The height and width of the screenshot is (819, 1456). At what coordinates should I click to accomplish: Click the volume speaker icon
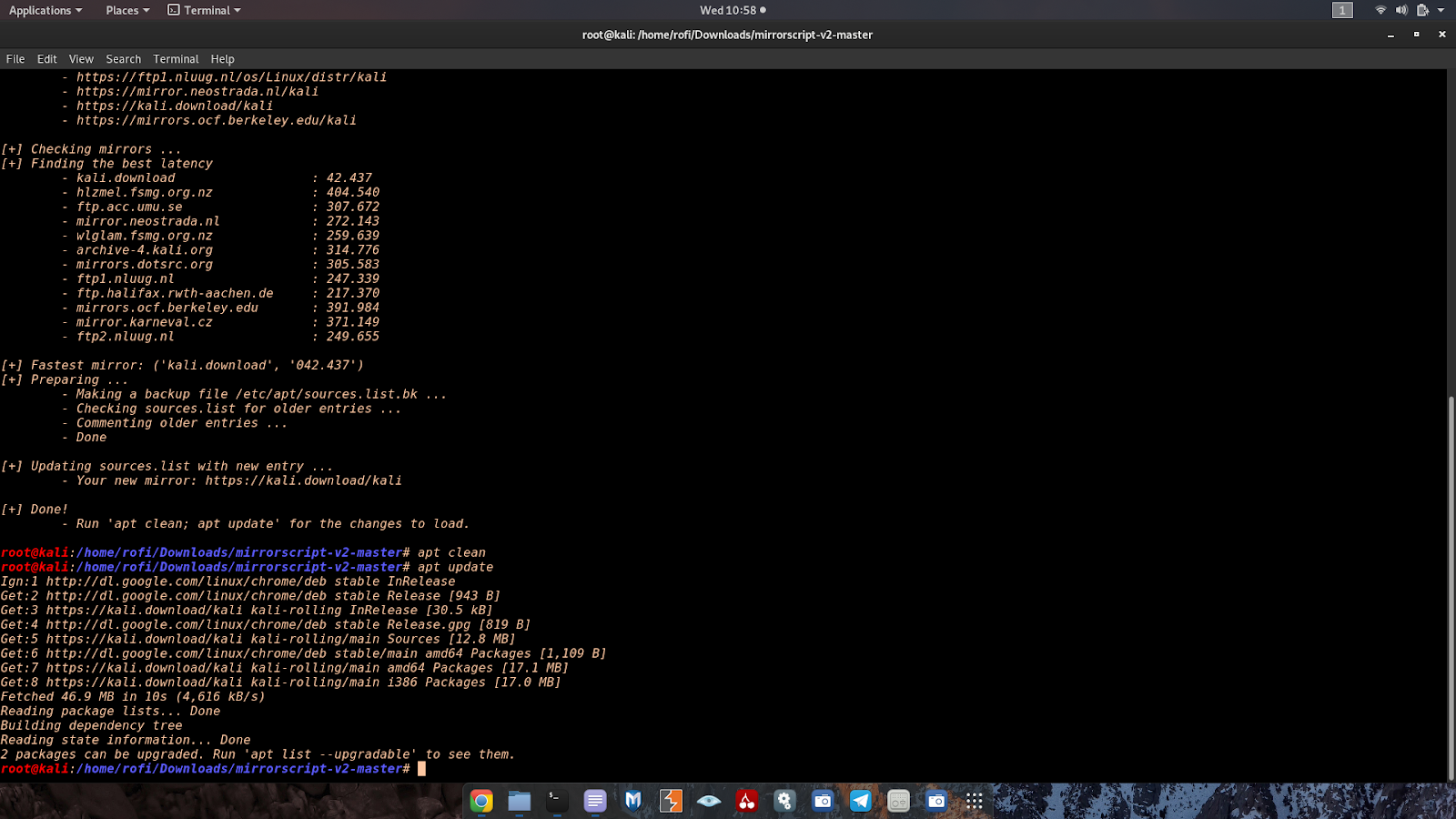coord(1401,10)
